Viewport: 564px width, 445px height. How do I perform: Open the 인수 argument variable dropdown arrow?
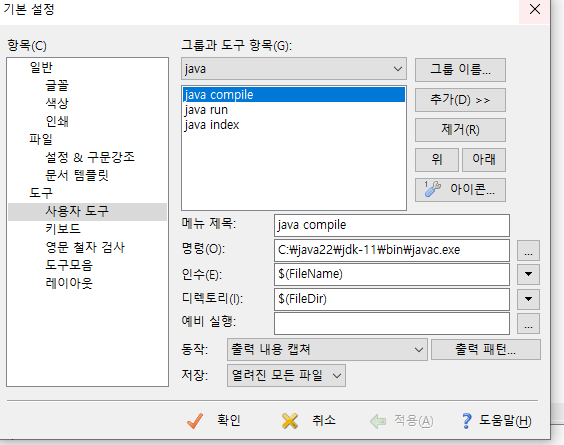(x=528, y=274)
